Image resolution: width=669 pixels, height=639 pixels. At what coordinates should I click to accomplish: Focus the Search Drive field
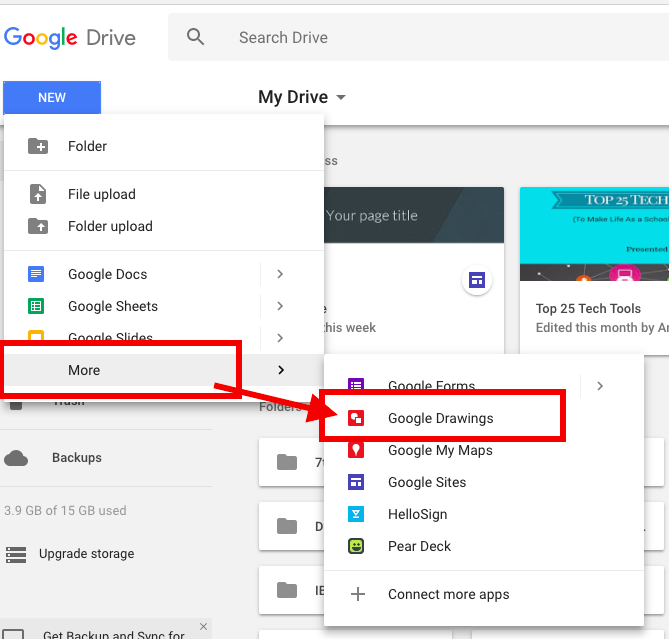click(x=419, y=37)
